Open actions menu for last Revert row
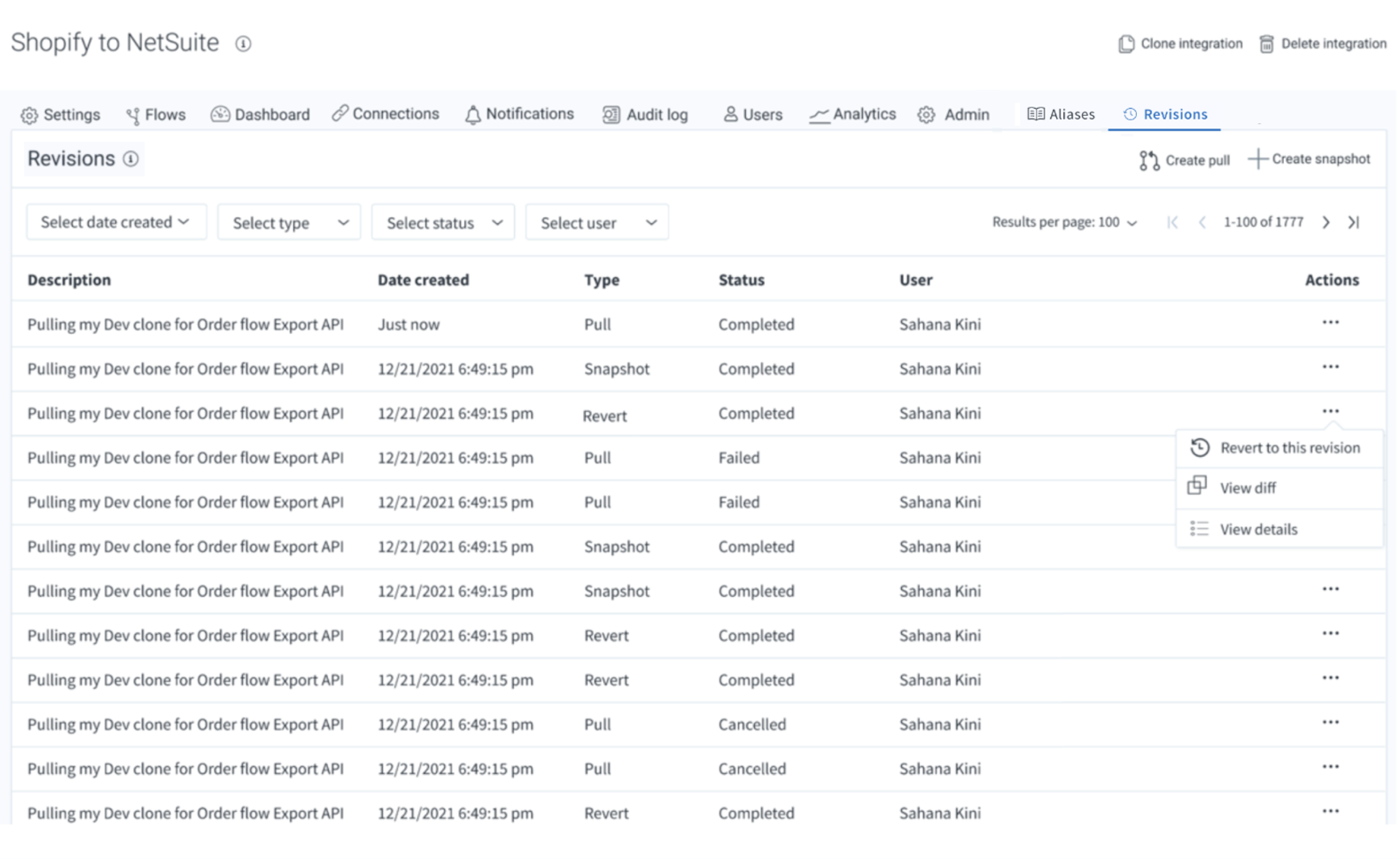Image resolution: width=1400 pixels, height=859 pixels. pyautogui.click(x=1330, y=810)
